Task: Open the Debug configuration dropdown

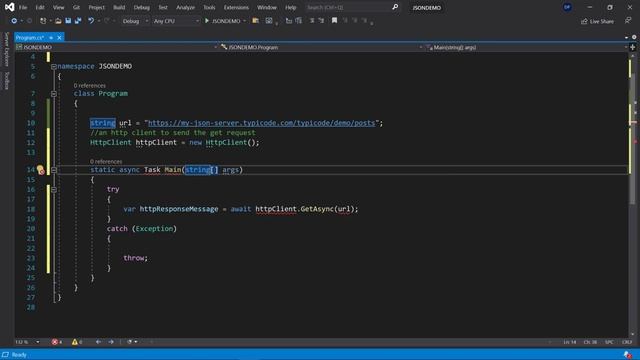Action: tap(135, 21)
